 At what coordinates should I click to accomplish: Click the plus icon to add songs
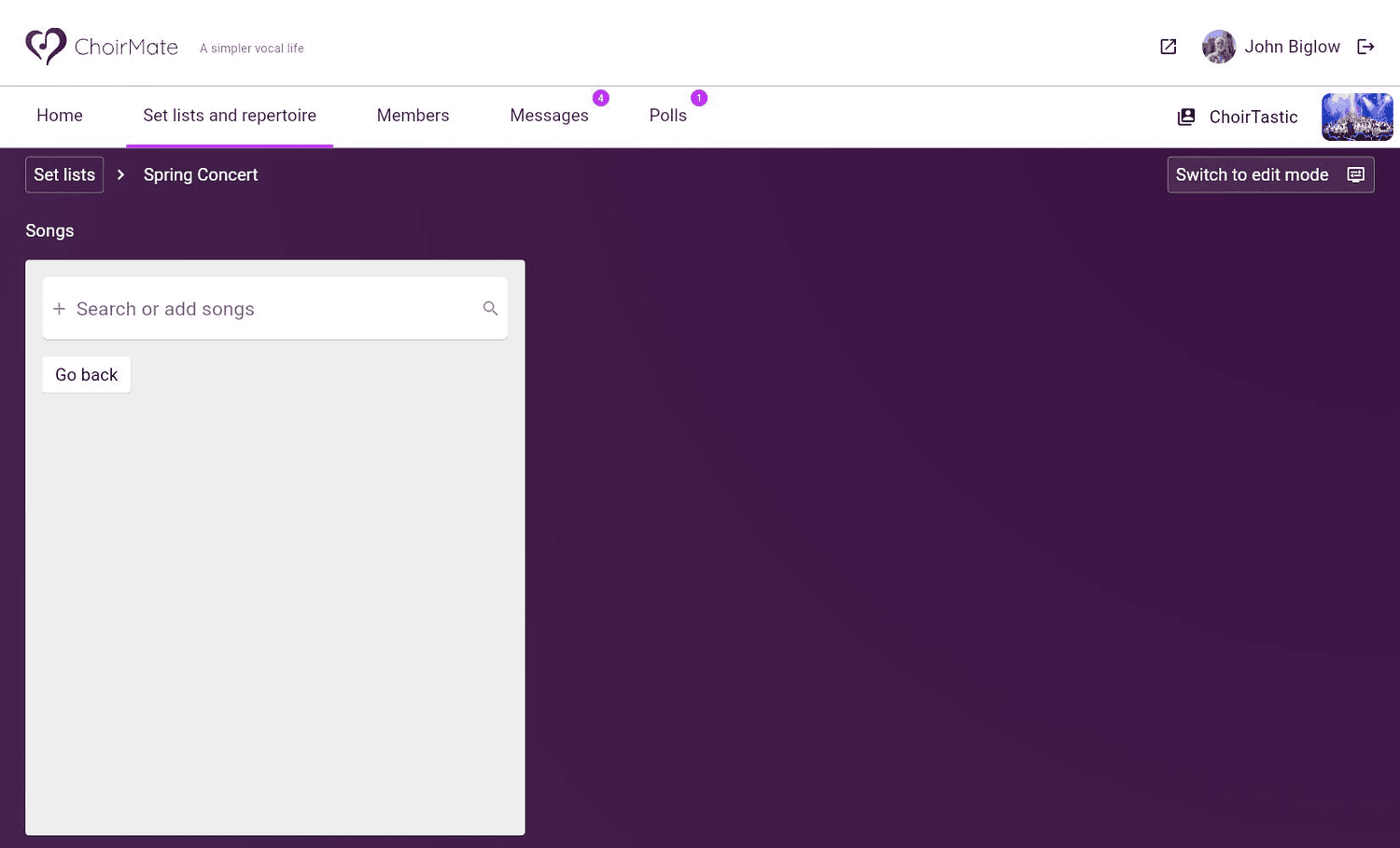[59, 309]
